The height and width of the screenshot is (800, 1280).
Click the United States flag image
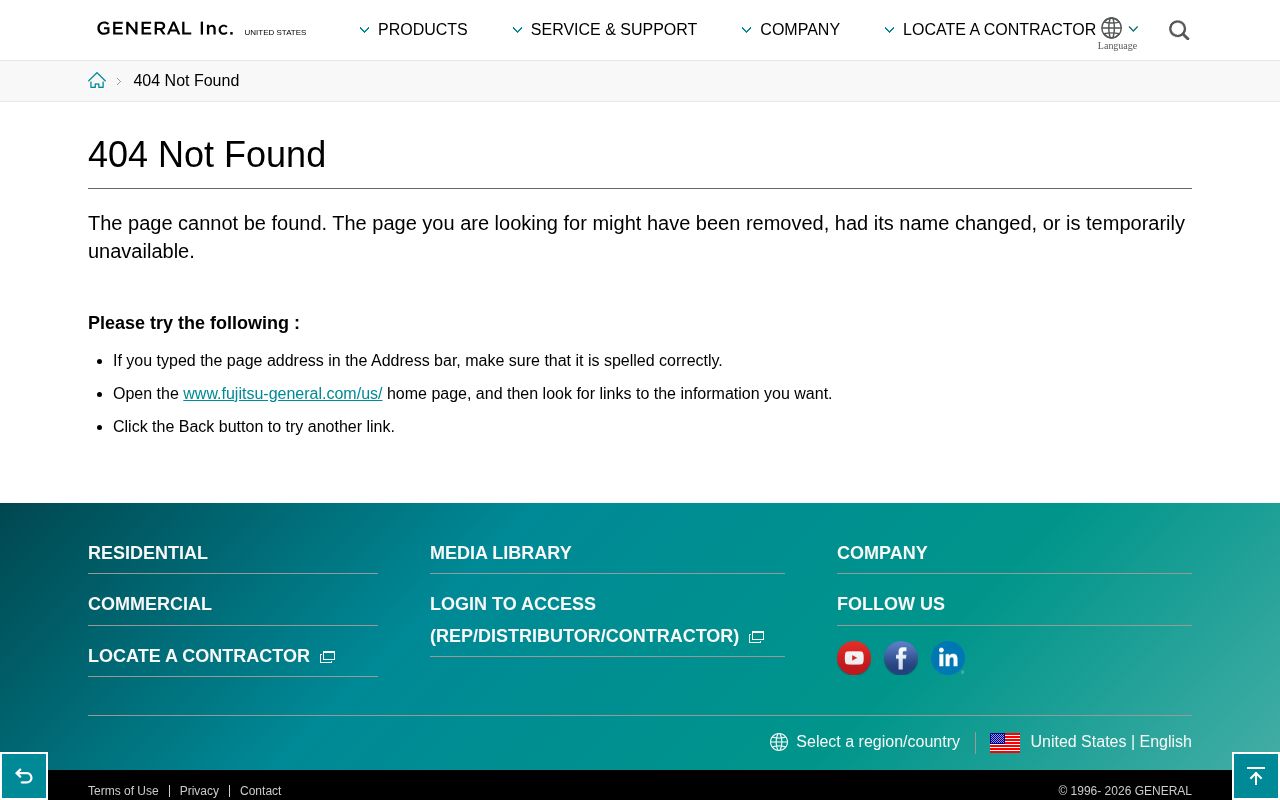click(1005, 742)
